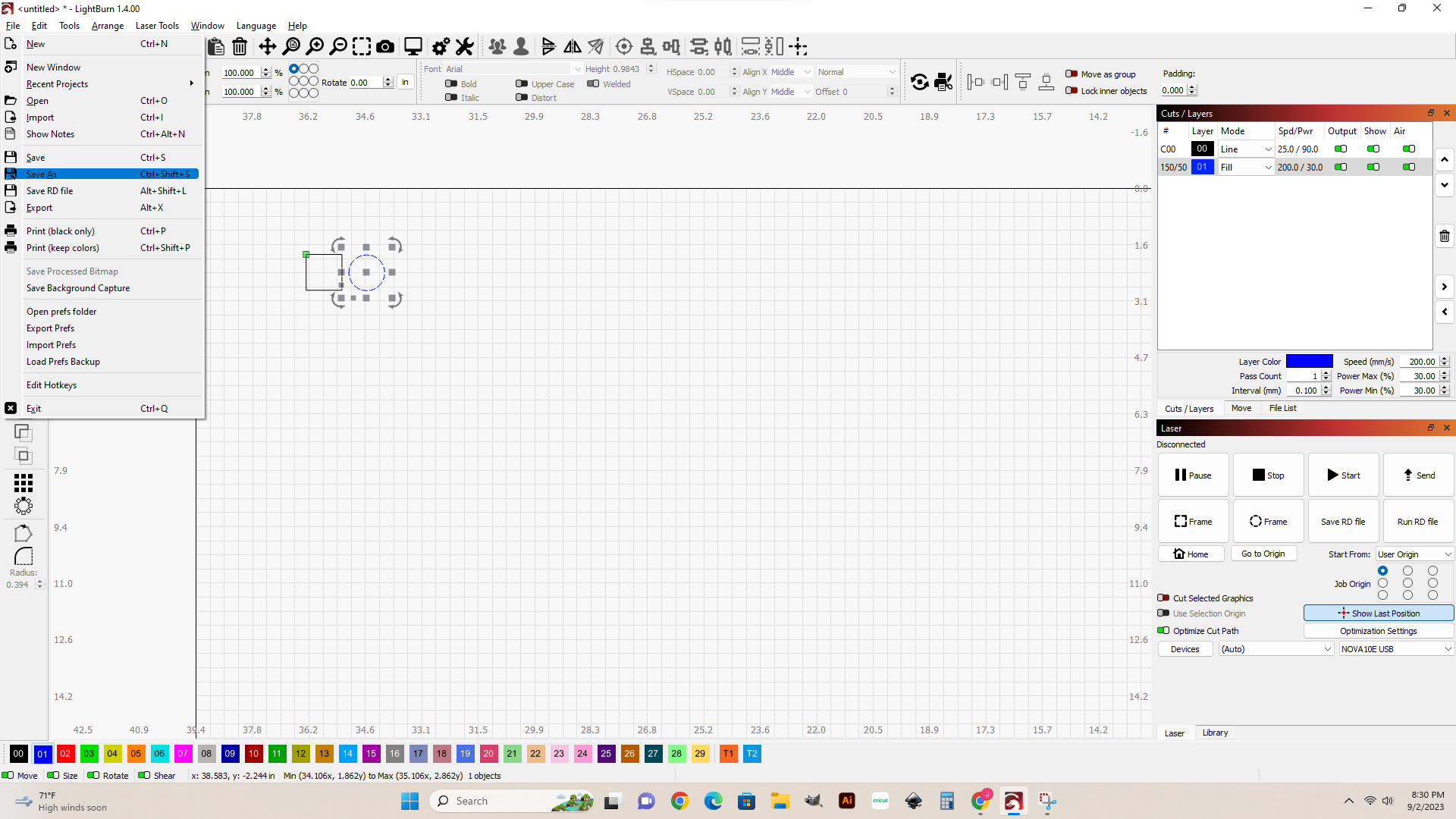1456x819 pixels.
Task: Toggle Move as group option
Action: tap(1072, 74)
